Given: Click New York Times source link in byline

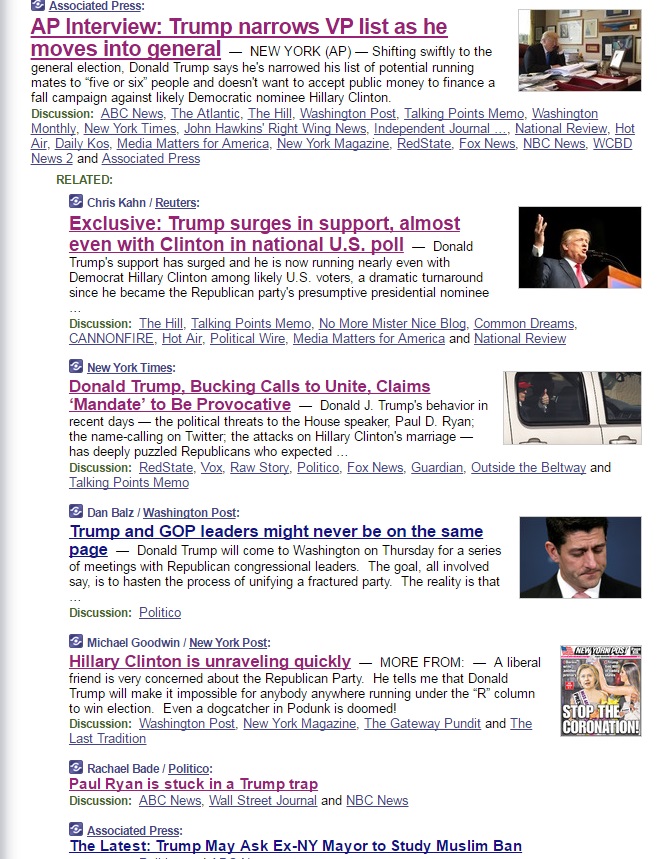Looking at the screenshot, I should click(130, 368).
